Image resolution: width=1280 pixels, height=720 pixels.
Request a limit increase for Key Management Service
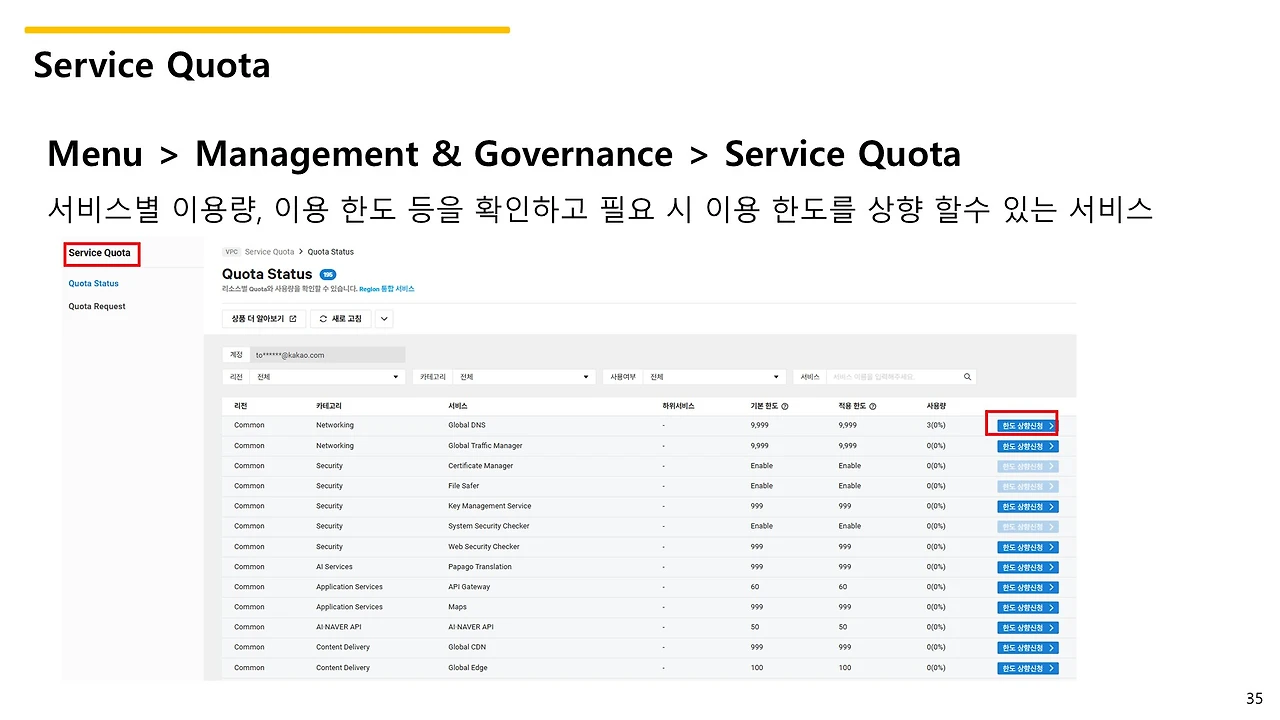click(x=1028, y=507)
